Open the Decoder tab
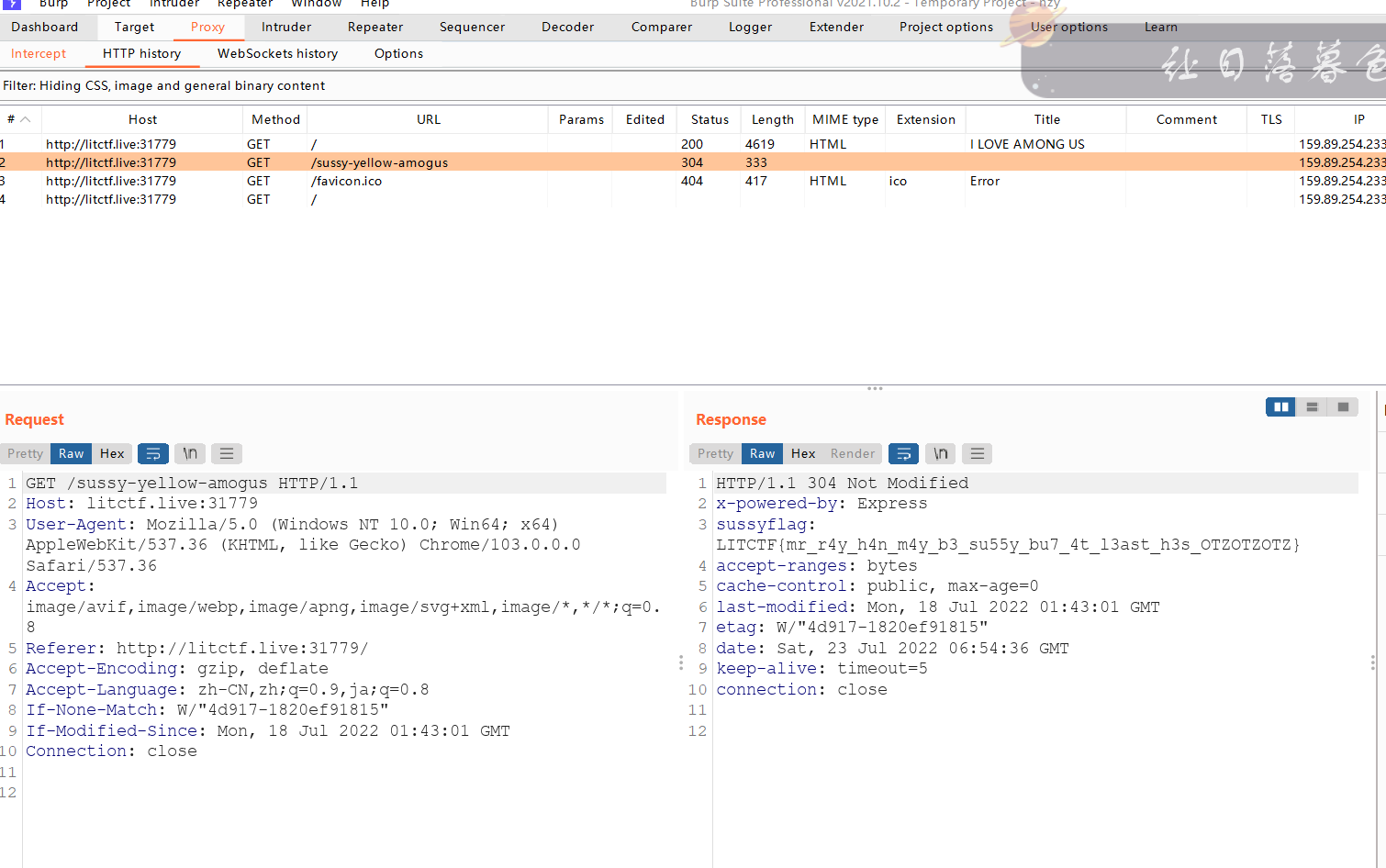This screenshot has width=1386, height=868. point(568,27)
